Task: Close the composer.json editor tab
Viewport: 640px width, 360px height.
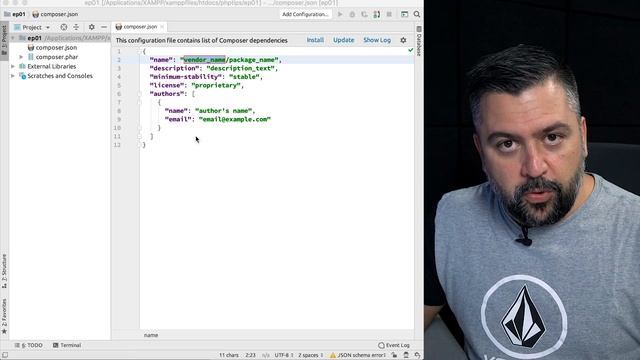Action: point(162,27)
